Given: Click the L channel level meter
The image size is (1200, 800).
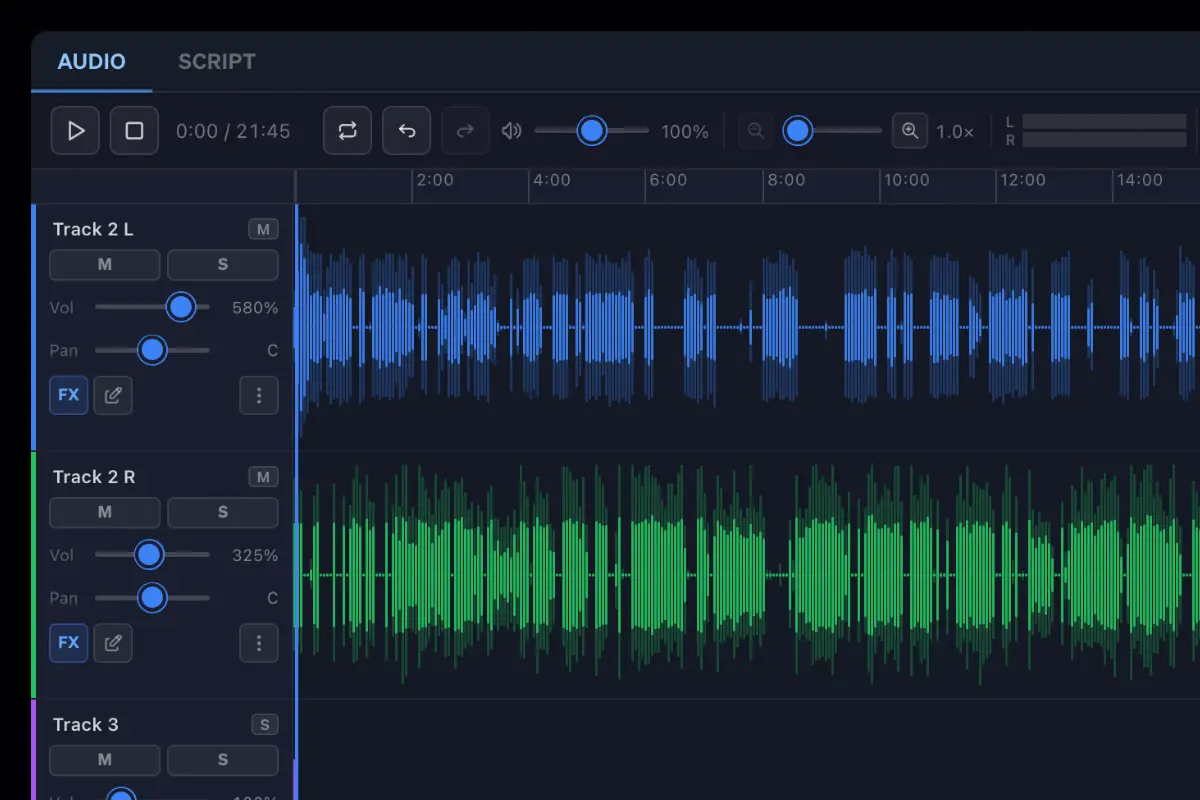Looking at the screenshot, I should point(1104,122).
